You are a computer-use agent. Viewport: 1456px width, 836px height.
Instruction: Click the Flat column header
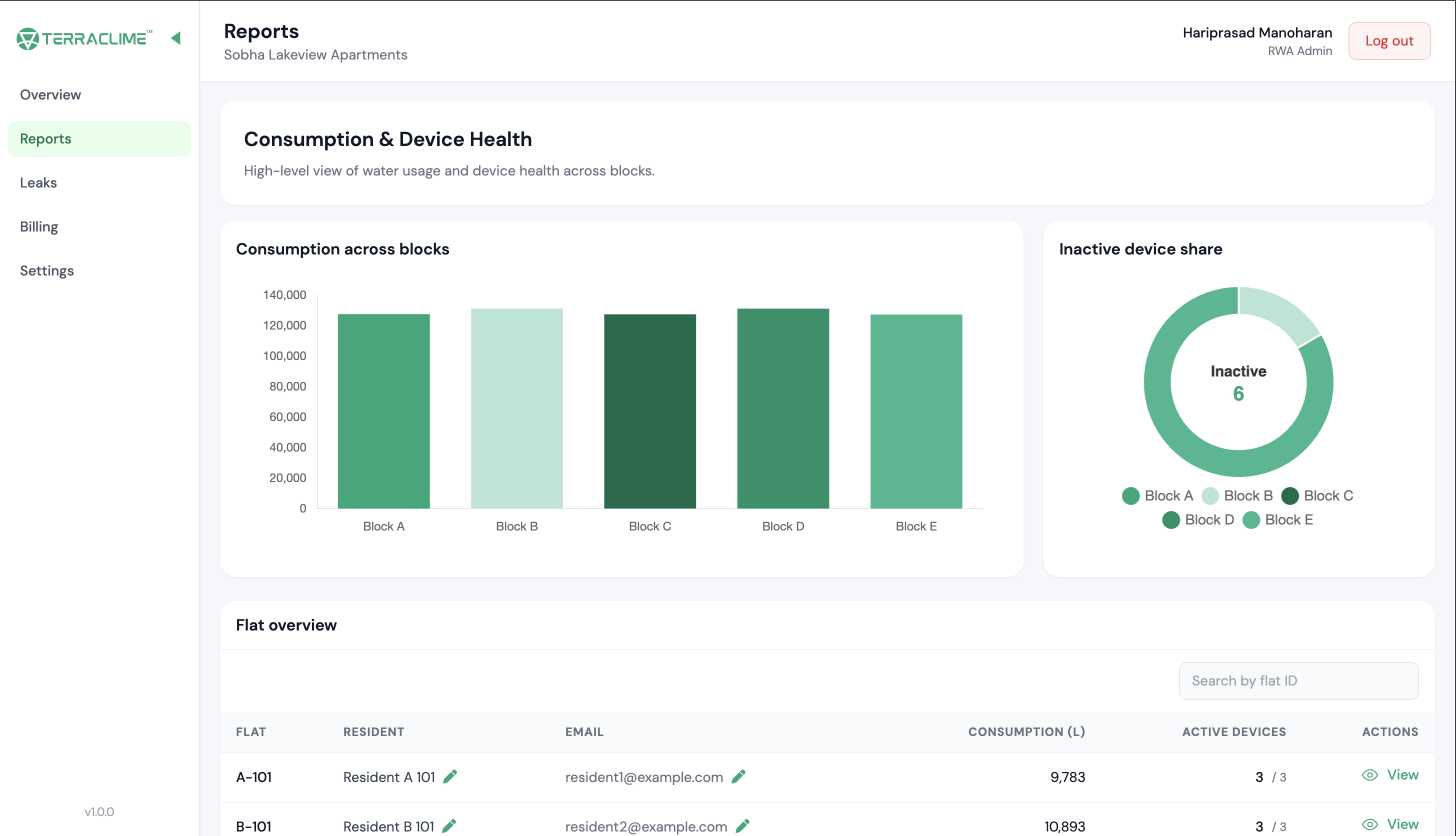pos(251,732)
